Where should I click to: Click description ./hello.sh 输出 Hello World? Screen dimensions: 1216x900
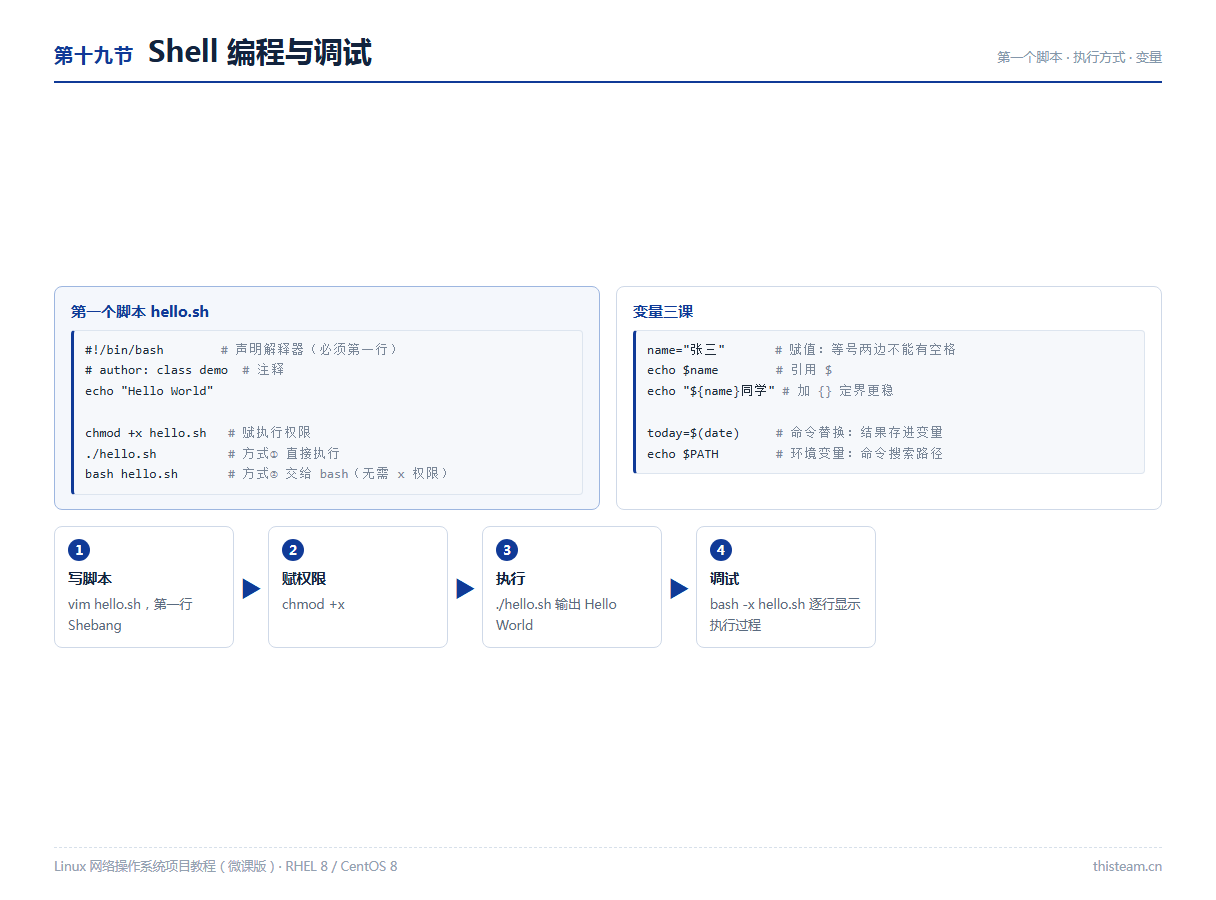556,615
